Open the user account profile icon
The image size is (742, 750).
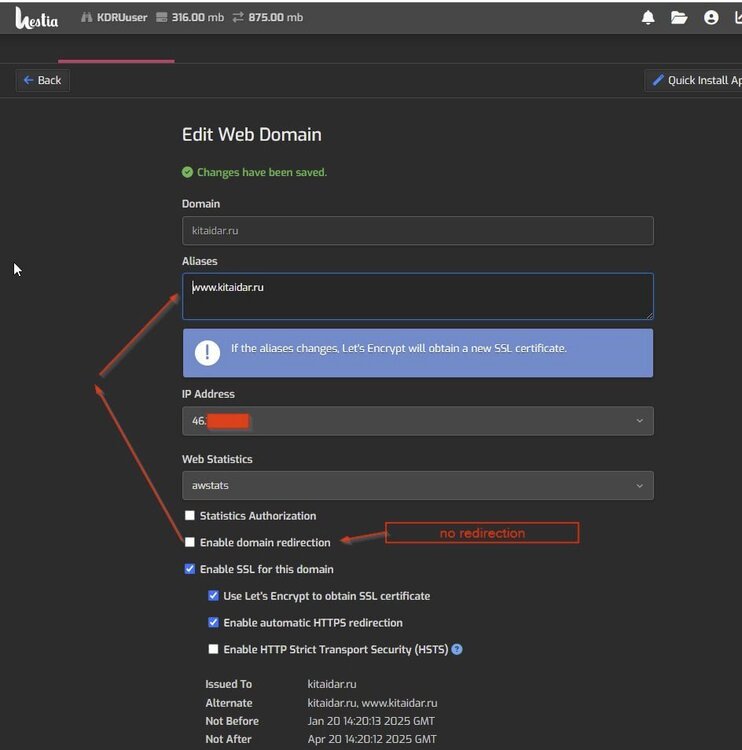coord(711,17)
